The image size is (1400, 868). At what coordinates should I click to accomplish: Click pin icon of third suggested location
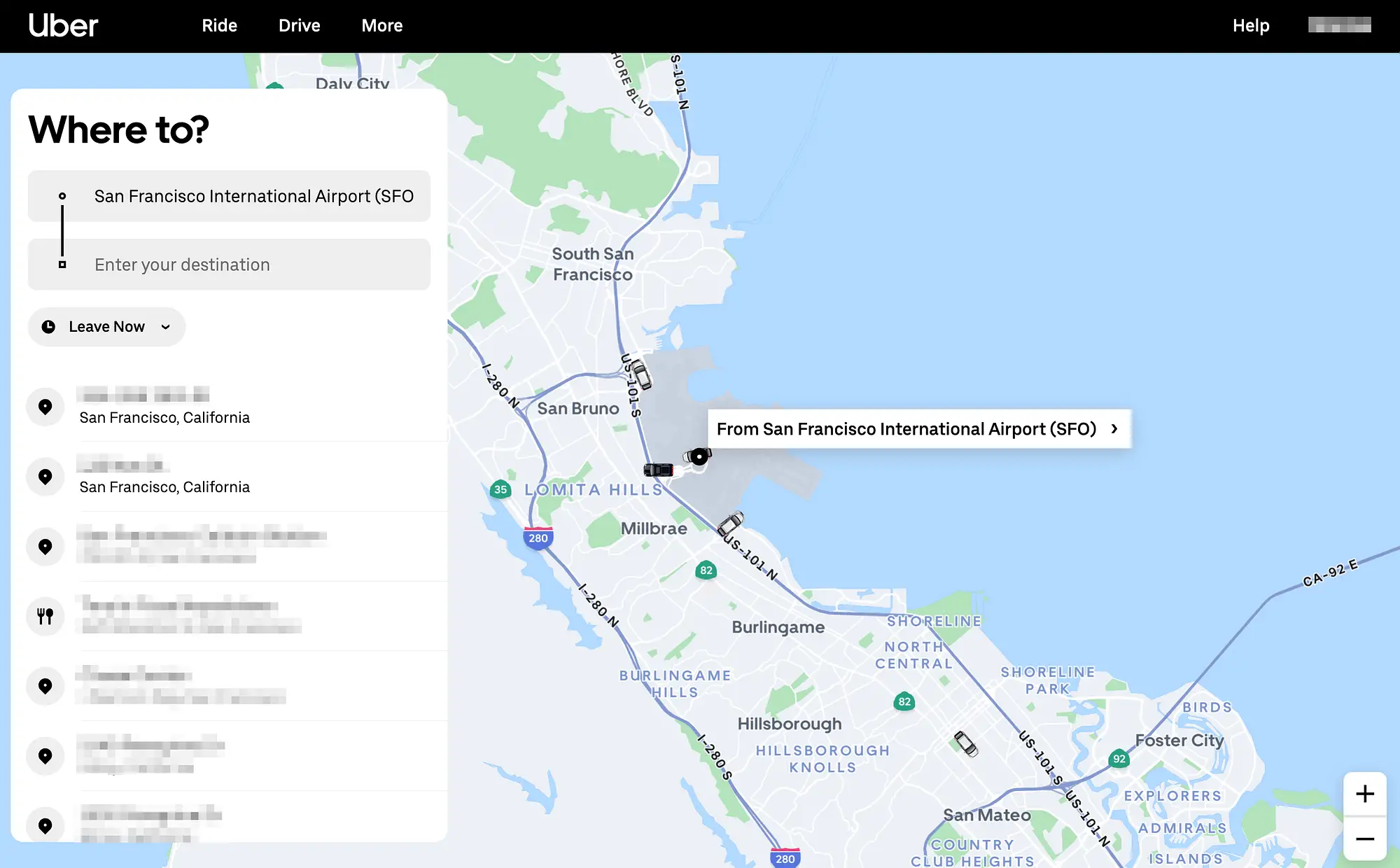click(45, 547)
